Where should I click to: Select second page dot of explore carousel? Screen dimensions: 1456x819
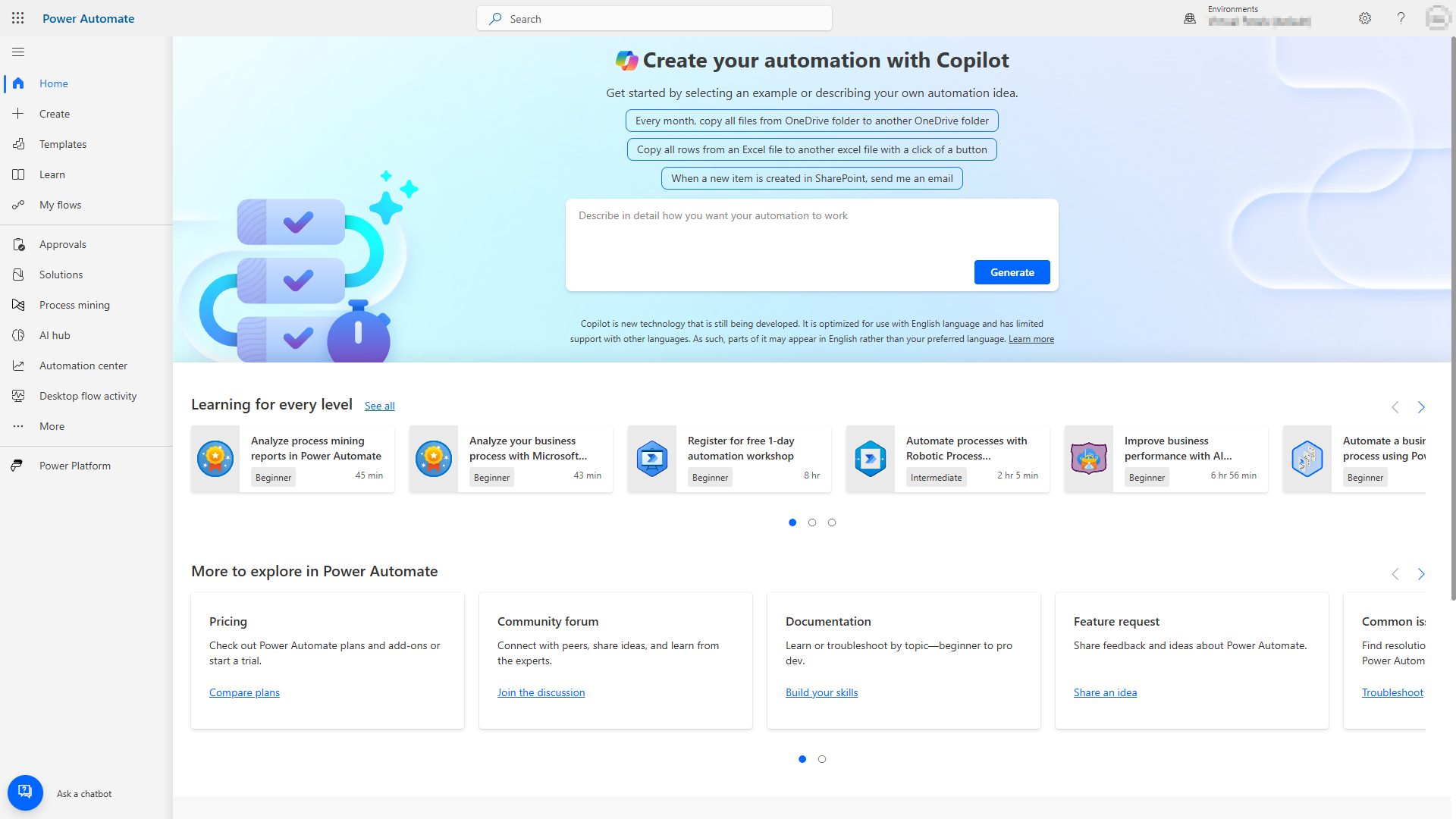[x=822, y=759]
